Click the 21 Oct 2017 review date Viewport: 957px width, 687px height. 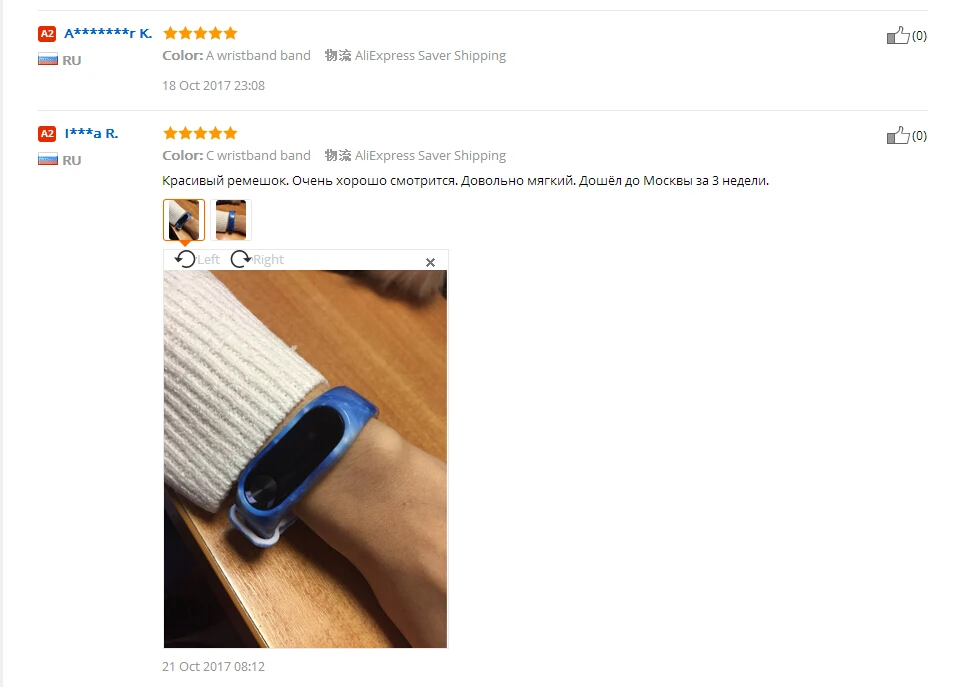click(213, 666)
